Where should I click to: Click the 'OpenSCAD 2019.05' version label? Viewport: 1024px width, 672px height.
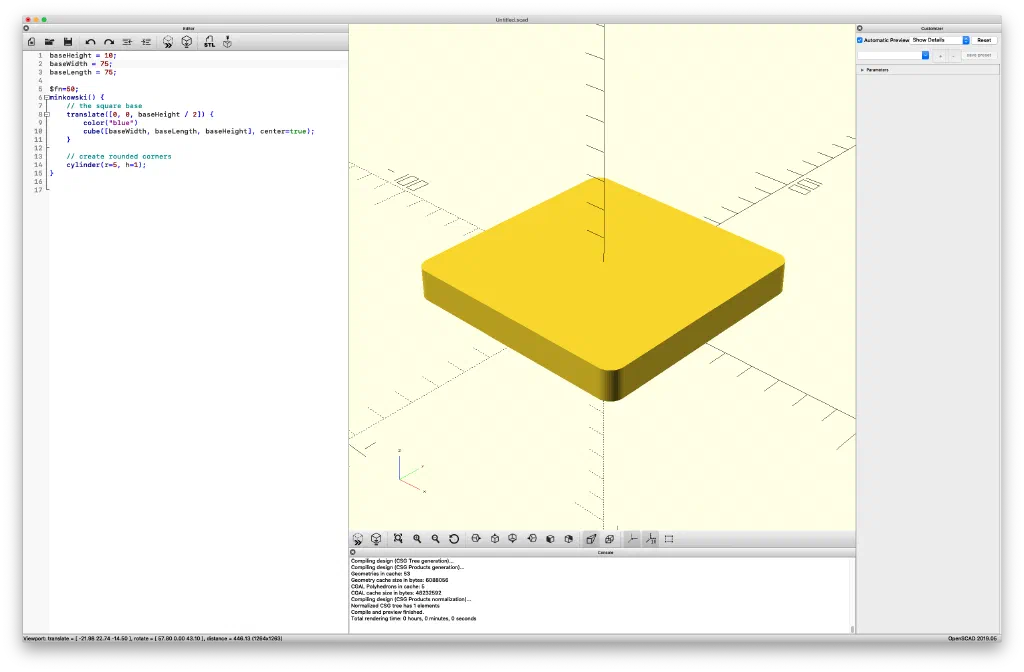click(974, 638)
